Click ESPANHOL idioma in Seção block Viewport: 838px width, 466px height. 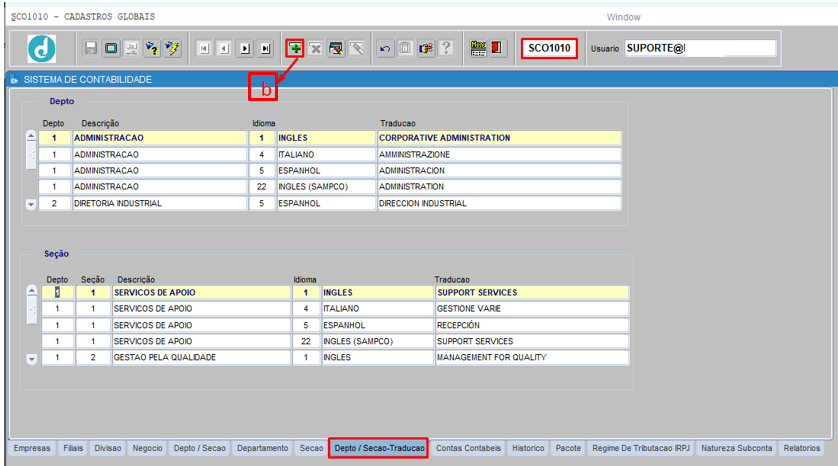pyautogui.click(x=377, y=325)
